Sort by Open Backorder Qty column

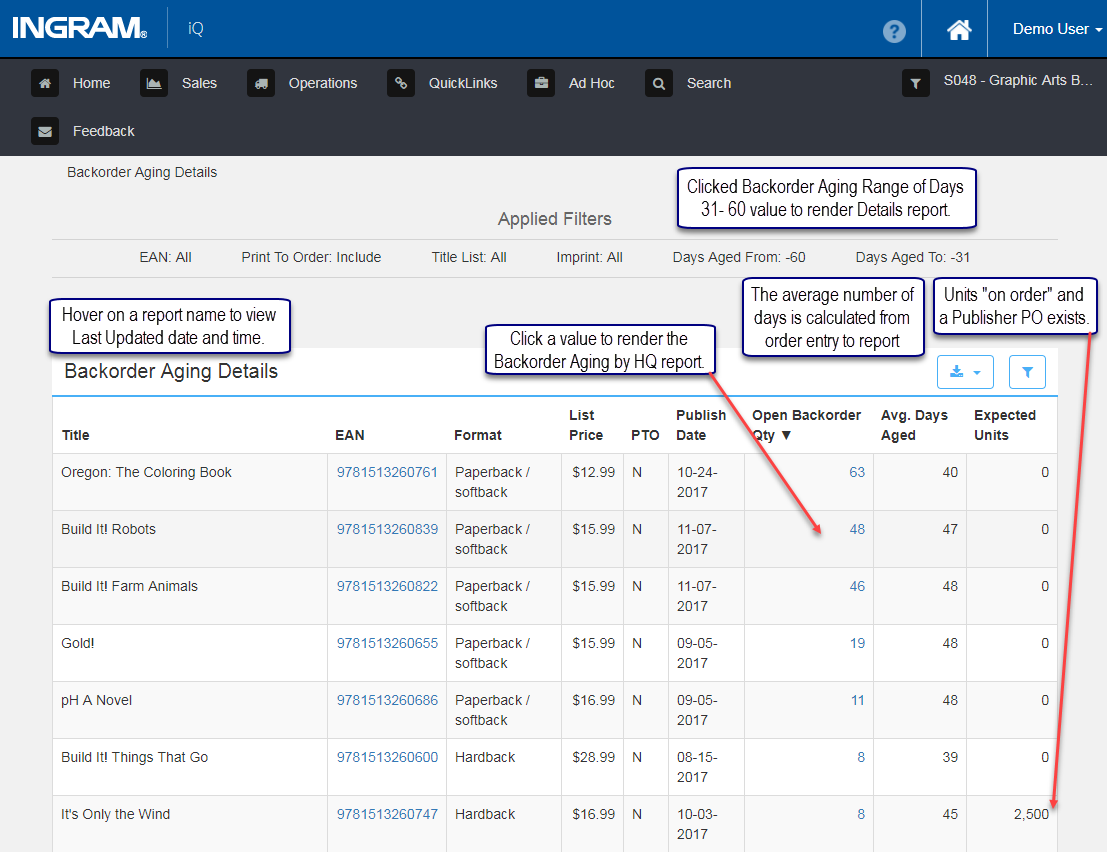pyautogui.click(x=806, y=425)
